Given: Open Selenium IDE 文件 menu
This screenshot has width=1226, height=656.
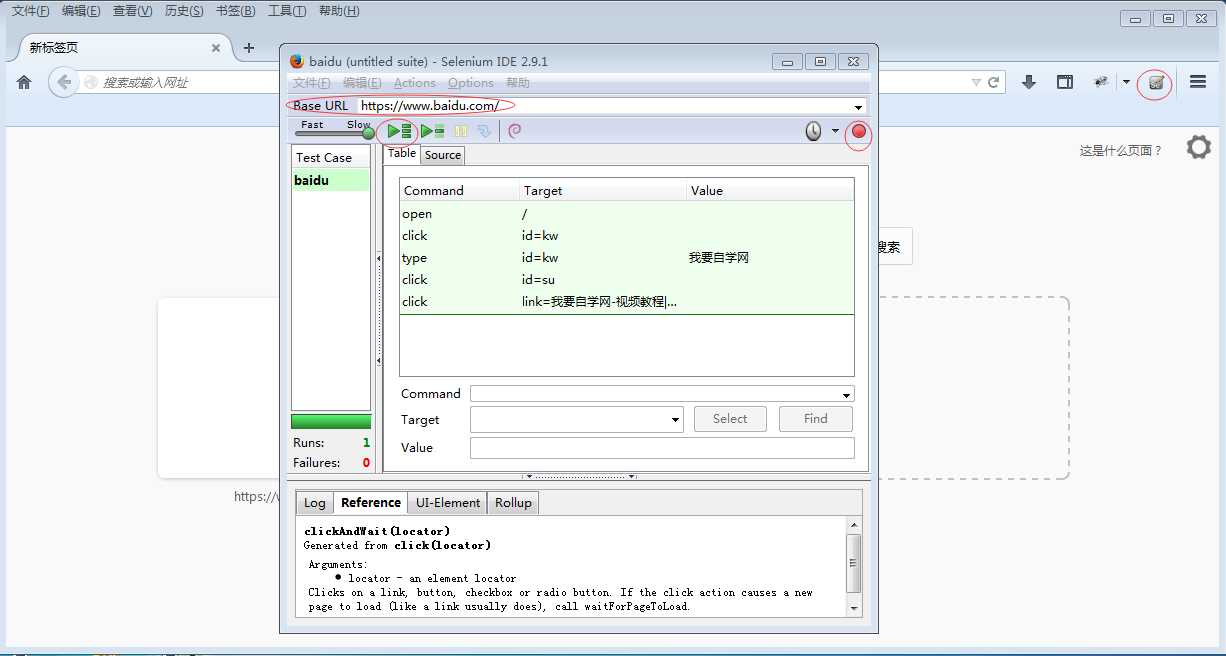Looking at the screenshot, I should [312, 83].
